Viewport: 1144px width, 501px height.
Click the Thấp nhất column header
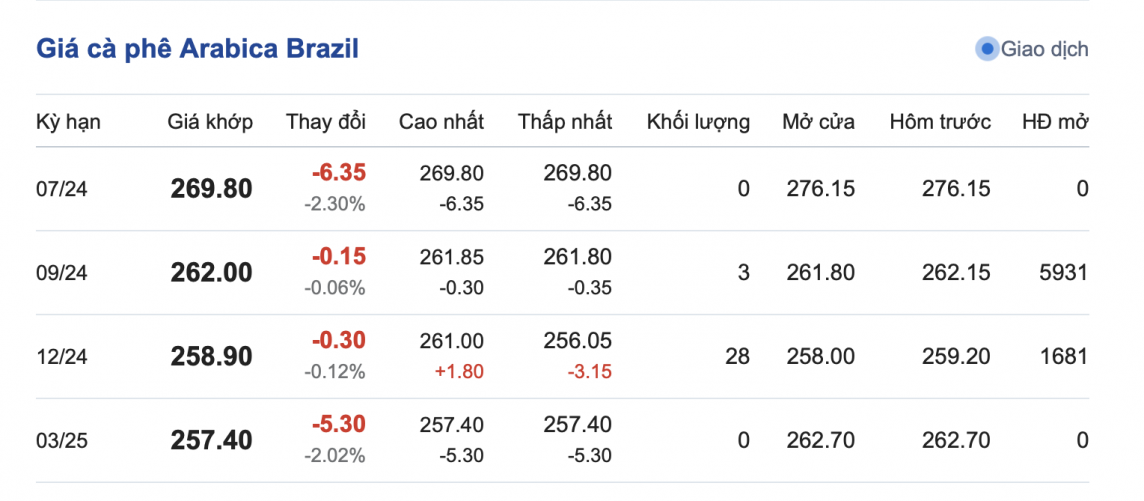(565, 122)
